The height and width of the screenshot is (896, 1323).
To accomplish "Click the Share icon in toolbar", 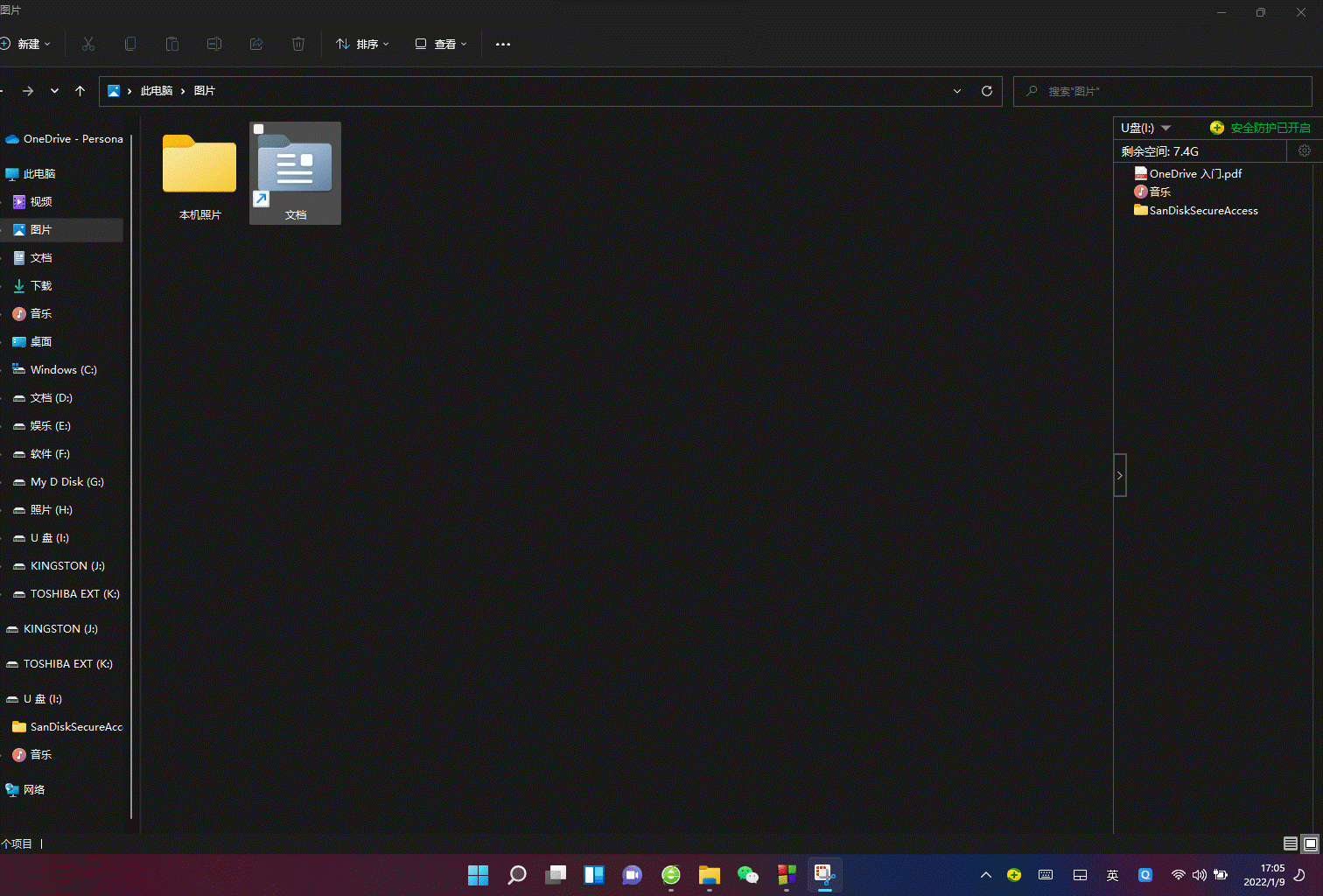I will click(x=256, y=44).
